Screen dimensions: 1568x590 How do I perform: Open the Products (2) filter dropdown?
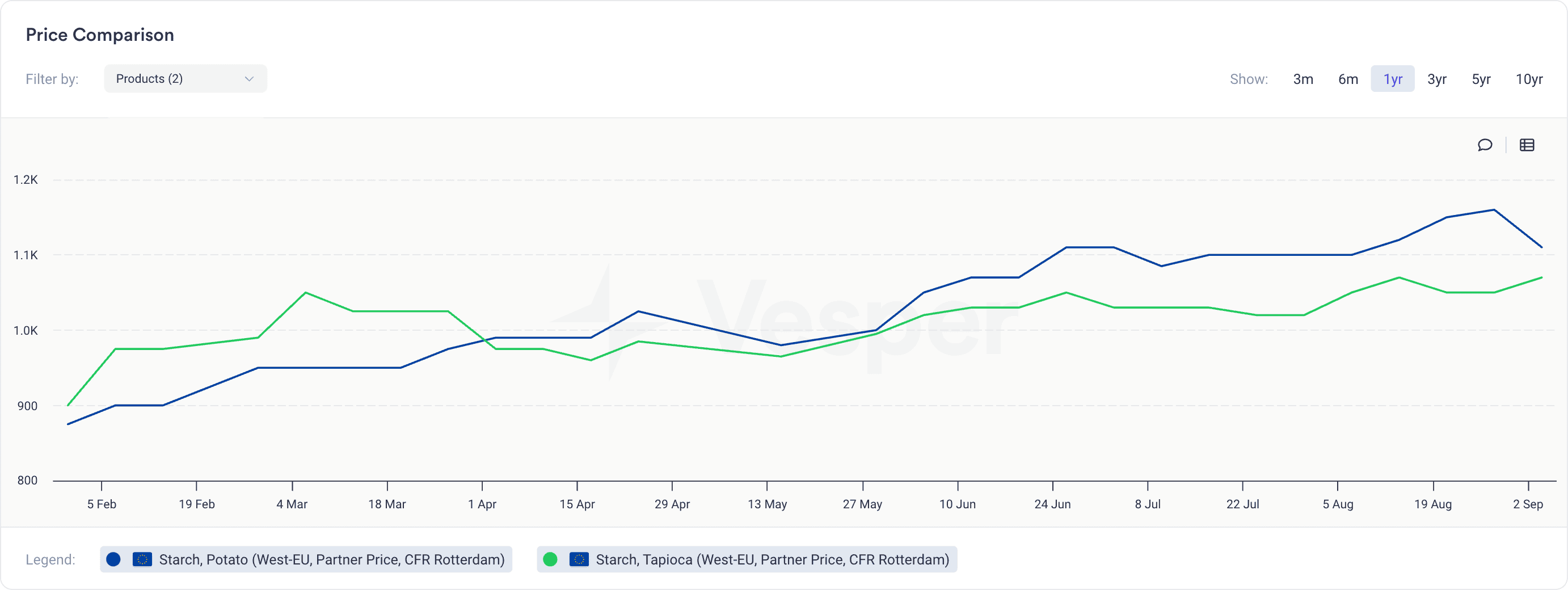pos(185,78)
